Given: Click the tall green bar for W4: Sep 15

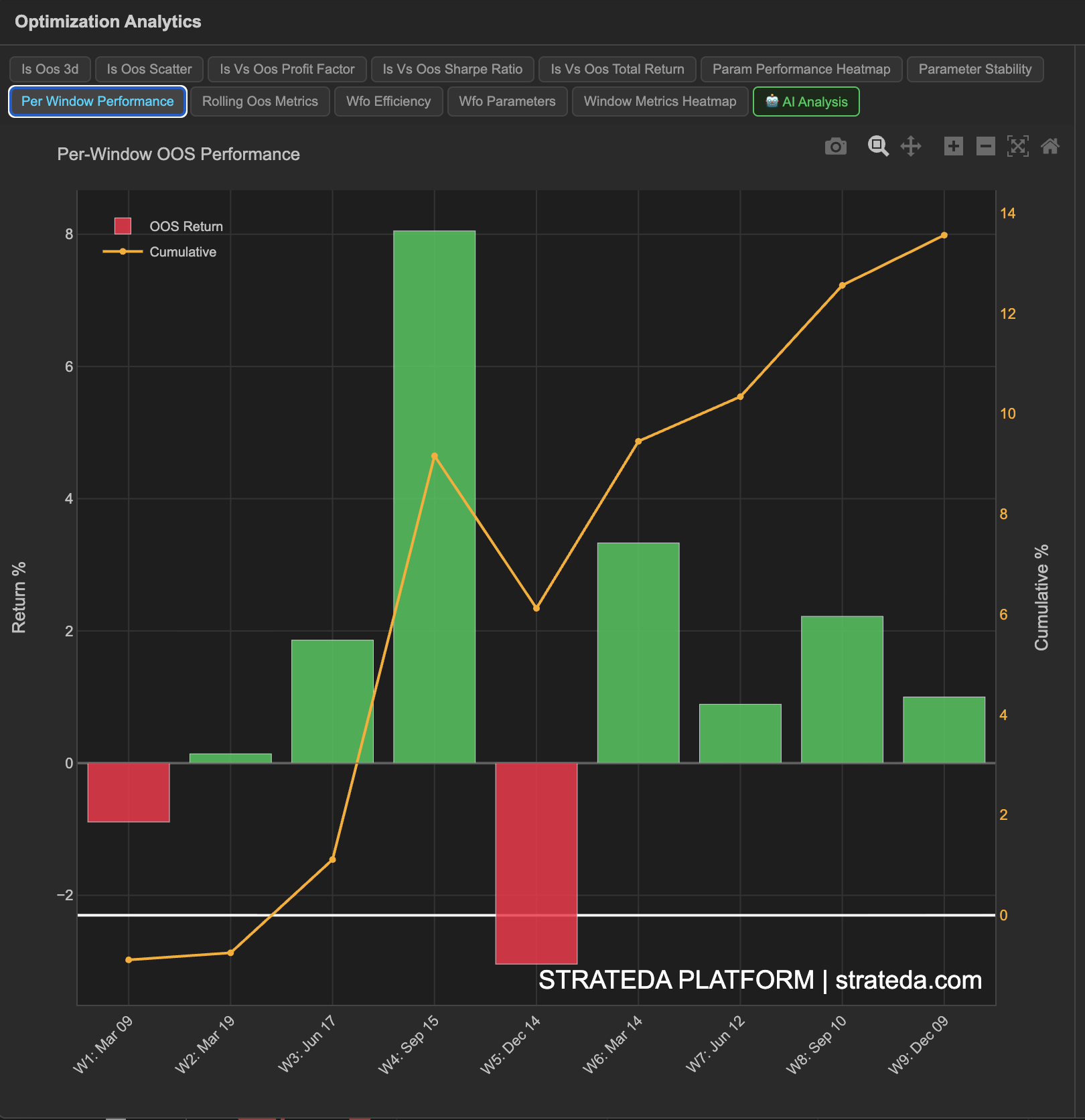Looking at the screenshot, I should point(434,496).
